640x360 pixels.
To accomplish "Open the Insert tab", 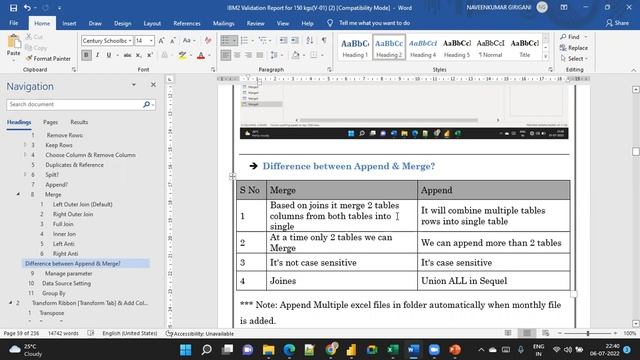I will click(x=69, y=23).
